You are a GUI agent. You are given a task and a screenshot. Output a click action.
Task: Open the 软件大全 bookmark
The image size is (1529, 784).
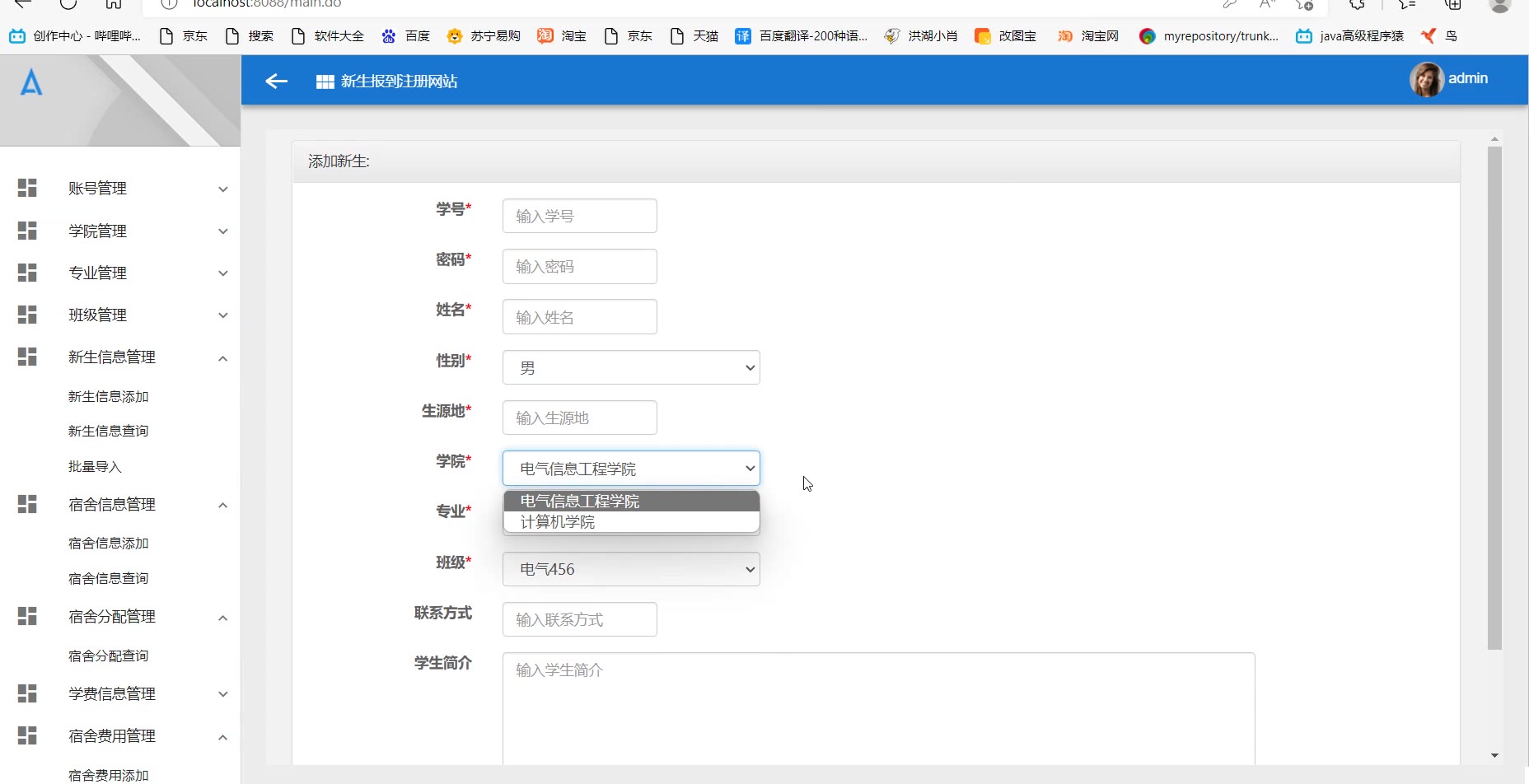[x=328, y=36]
